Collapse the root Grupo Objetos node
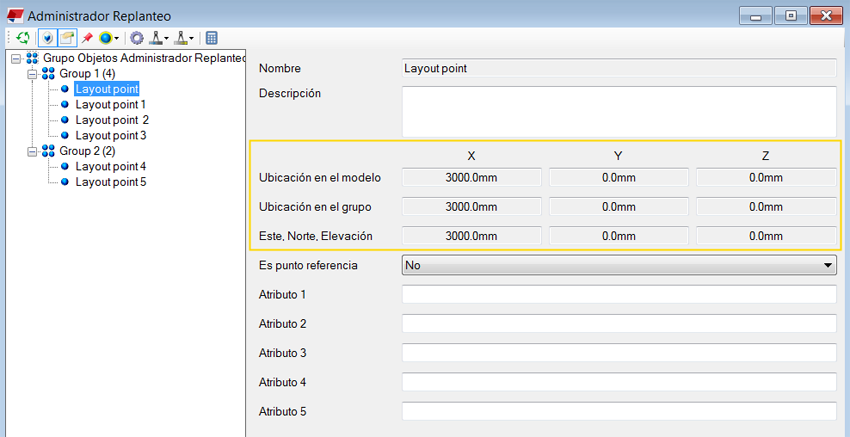Image resolution: width=850 pixels, height=437 pixels. click(x=16, y=59)
